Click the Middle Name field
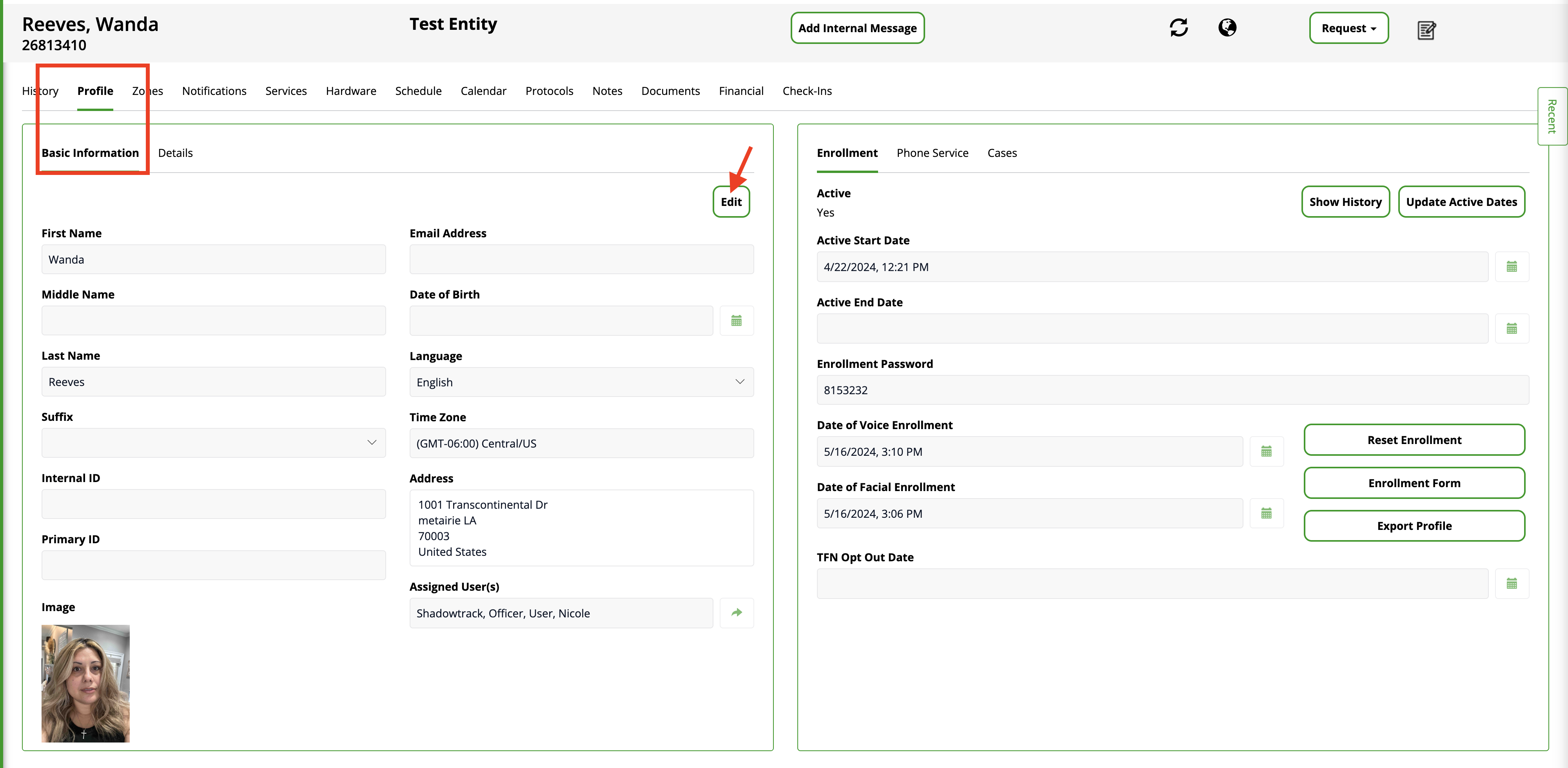The height and width of the screenshot is (768, 1568). [x=213, y=320]
